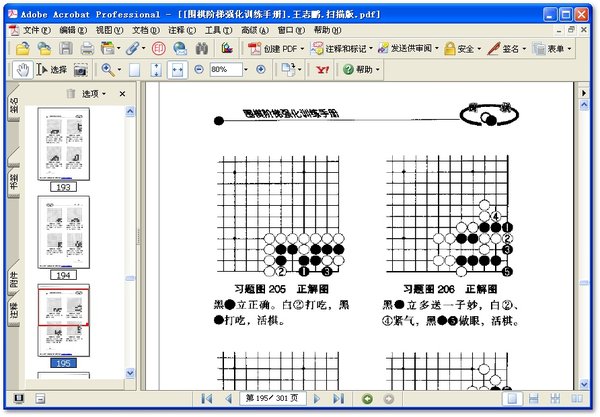Click the zoom in plus button
Screen dimensions: 600x417
261,69
